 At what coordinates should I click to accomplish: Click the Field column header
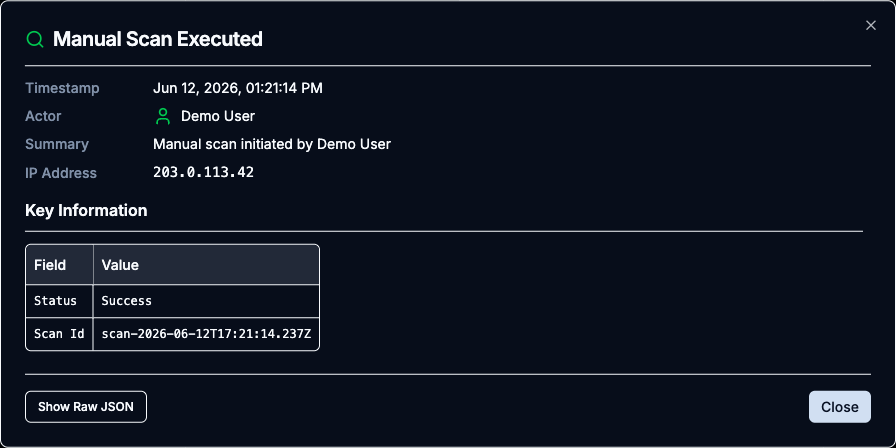click(x=59, y=265)
